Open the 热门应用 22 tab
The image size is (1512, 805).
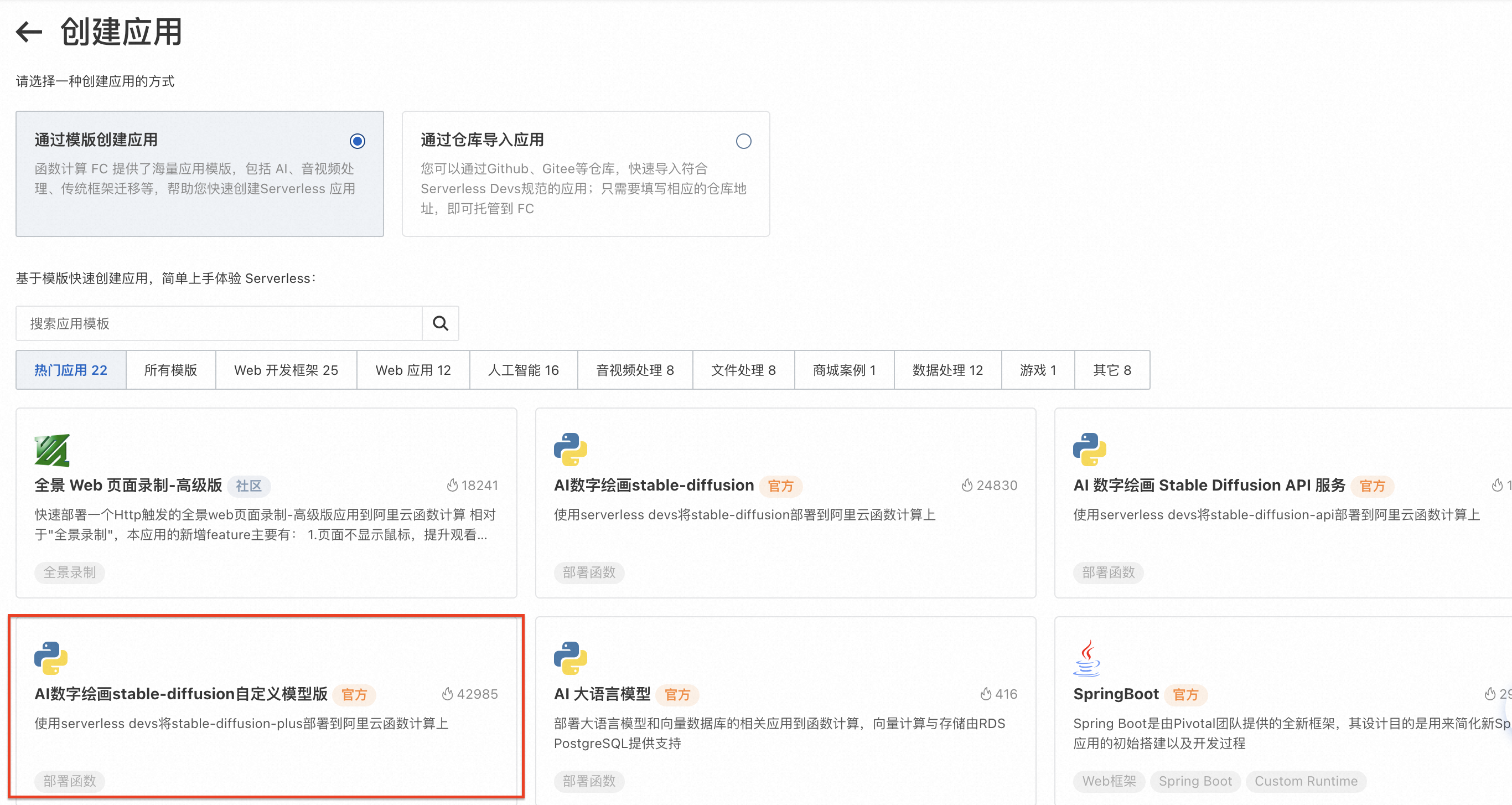coord(71,370)
